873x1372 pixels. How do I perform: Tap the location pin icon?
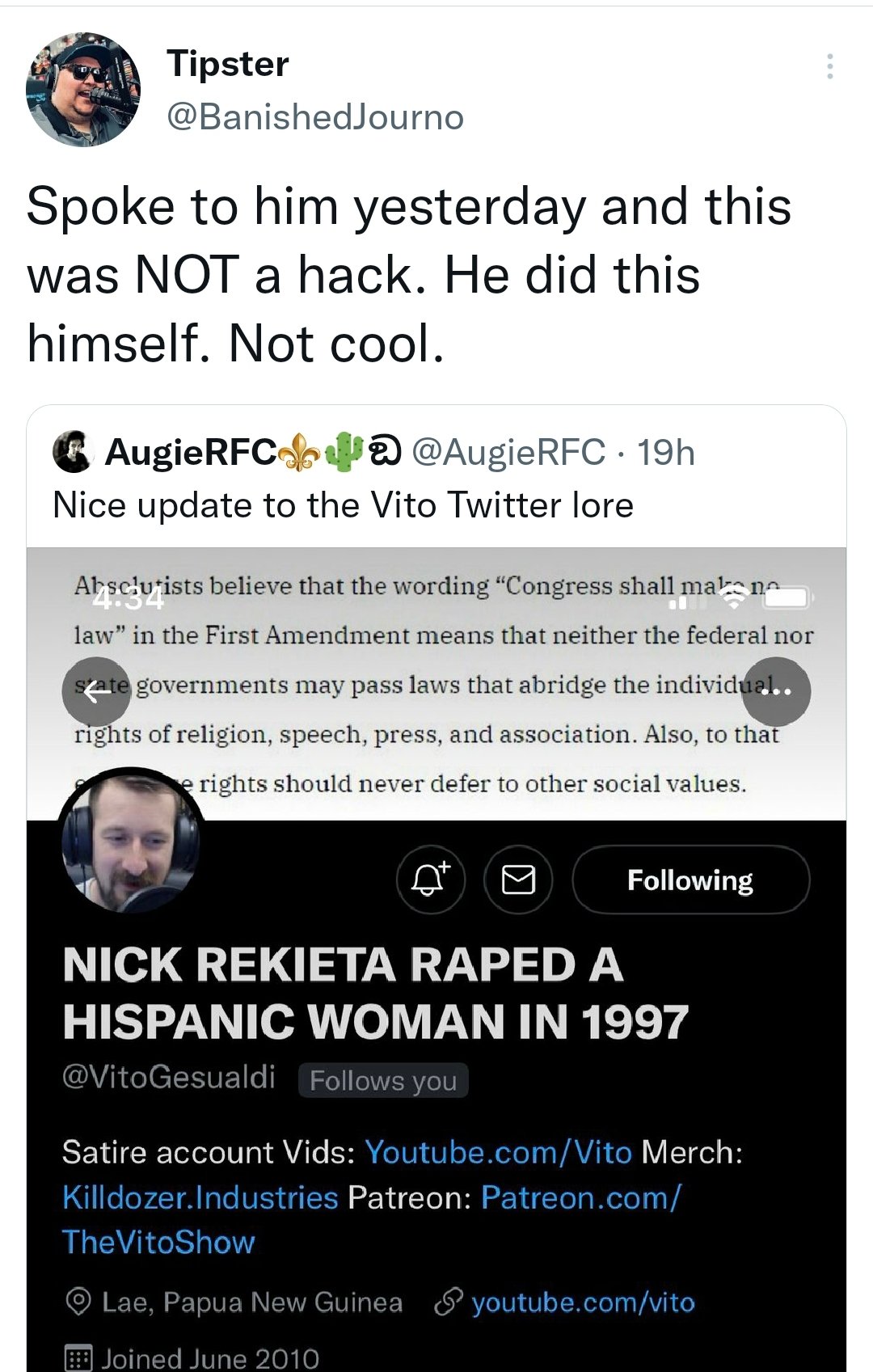click(78, 1302)
